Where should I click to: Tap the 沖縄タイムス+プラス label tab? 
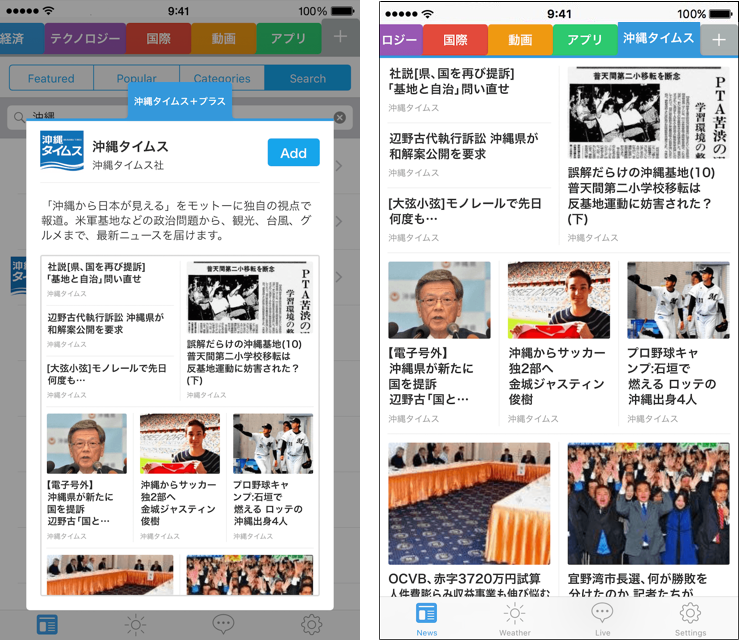(x=180, y=101)
